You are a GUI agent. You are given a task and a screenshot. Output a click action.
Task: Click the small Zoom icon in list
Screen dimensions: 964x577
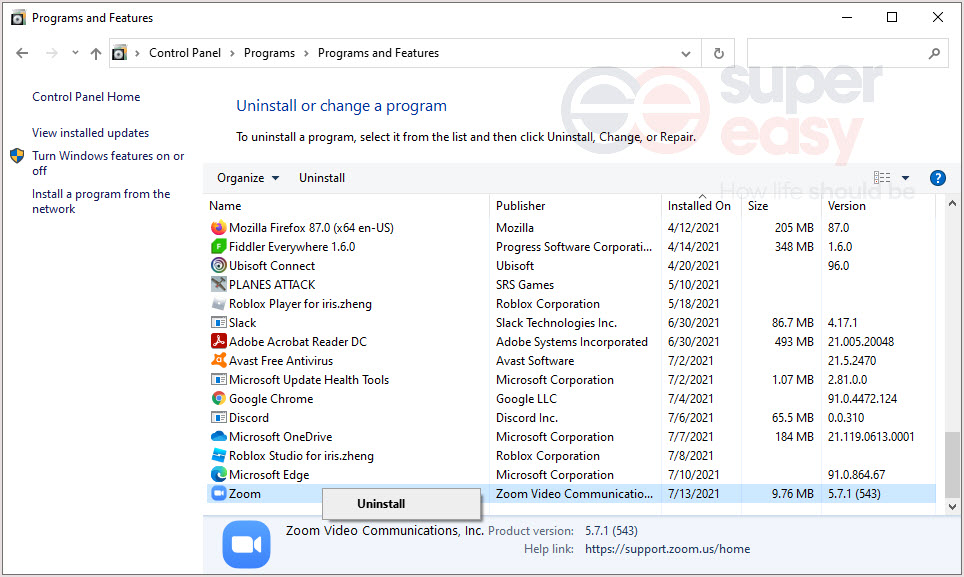(218, 493)
